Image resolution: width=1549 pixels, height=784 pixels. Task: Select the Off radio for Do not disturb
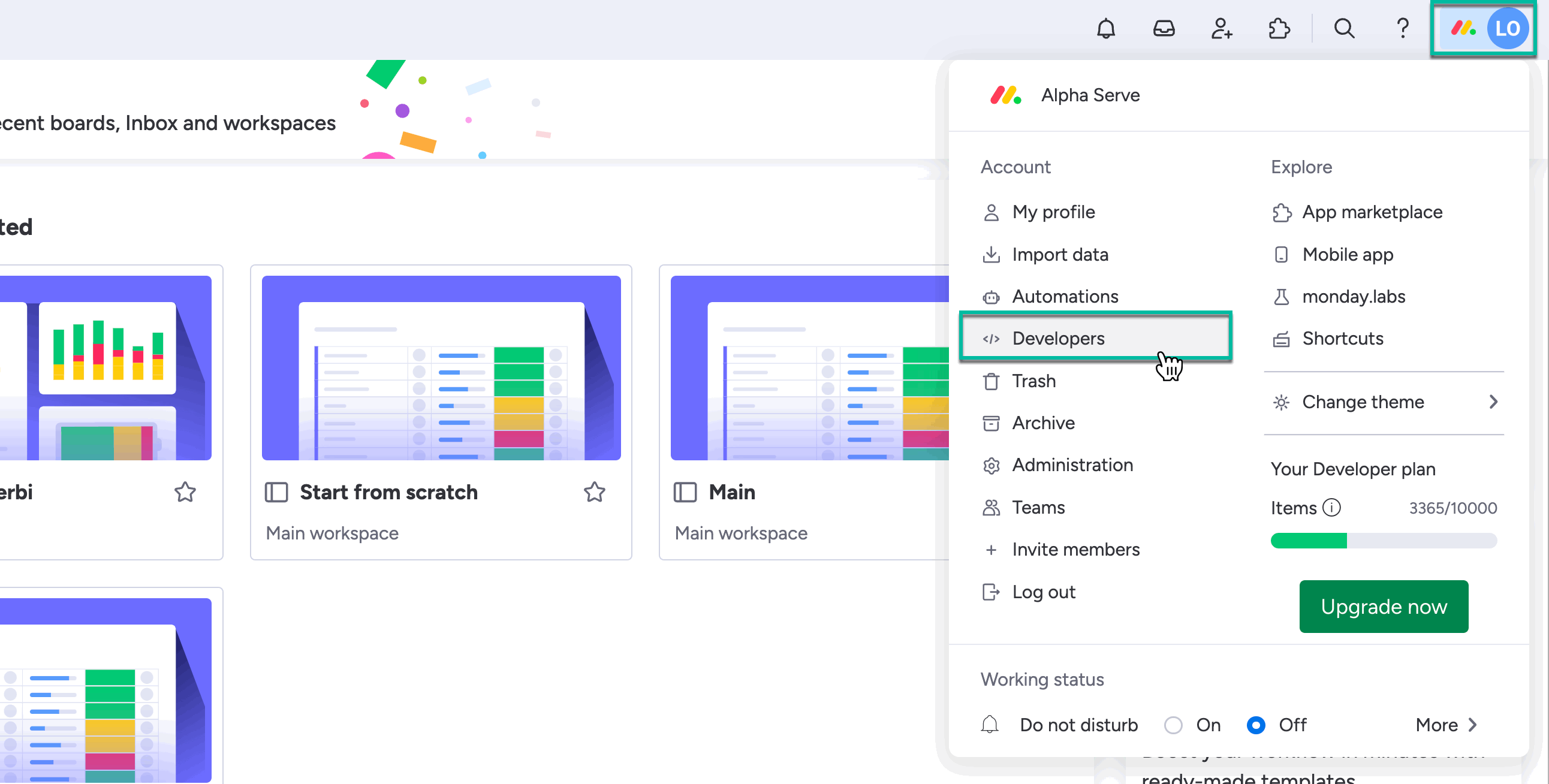point(1255,725)
